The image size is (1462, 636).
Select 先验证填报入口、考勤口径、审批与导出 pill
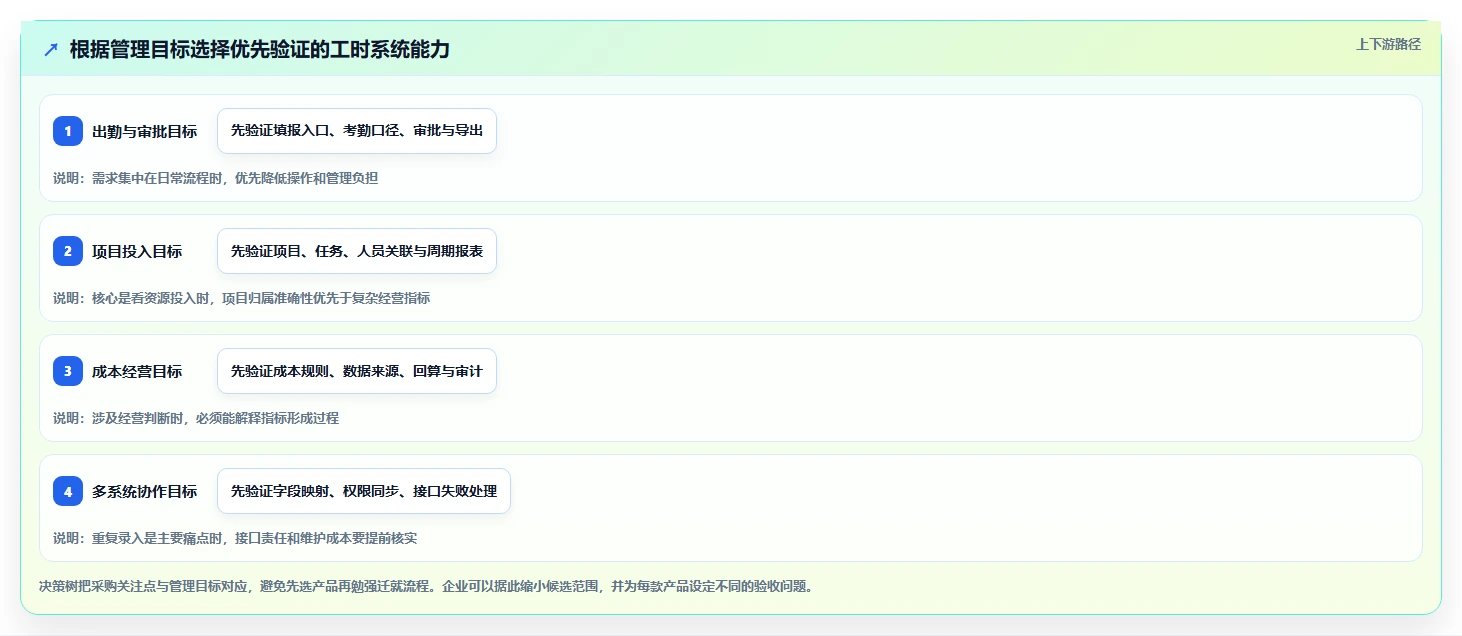coord(357,131)
